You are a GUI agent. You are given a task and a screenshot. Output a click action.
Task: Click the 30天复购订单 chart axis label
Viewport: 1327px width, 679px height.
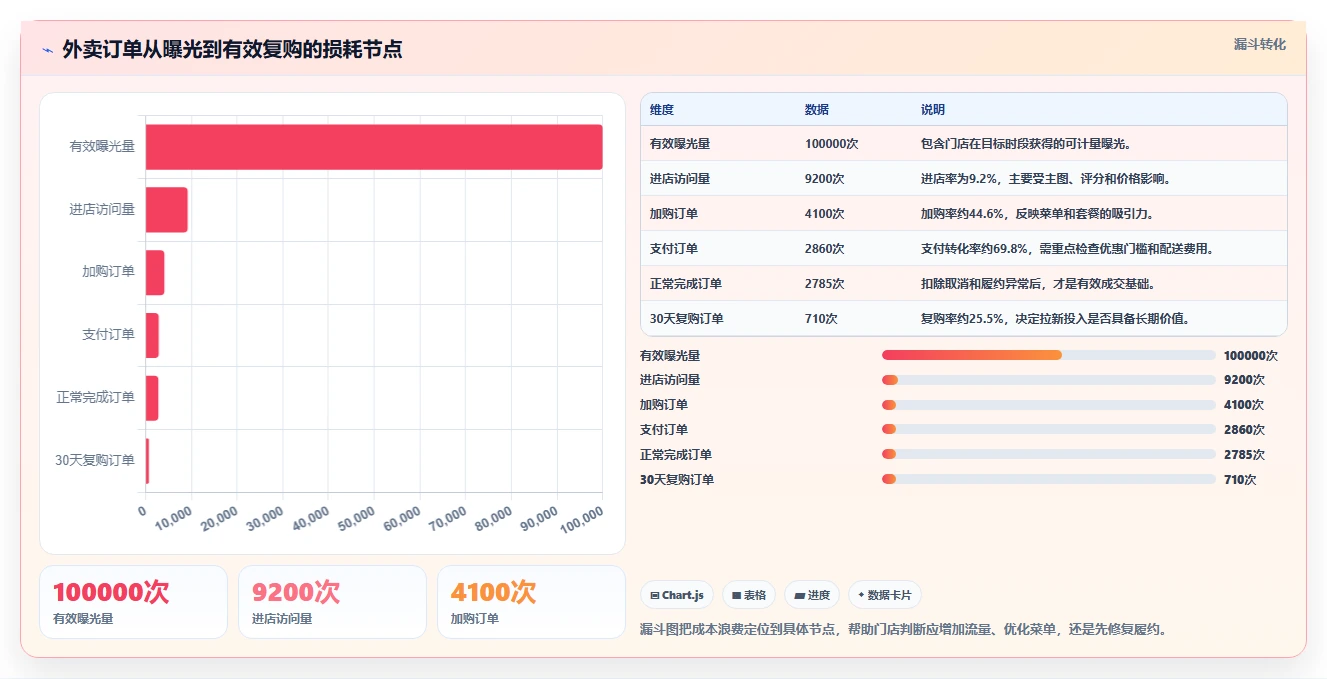pyautogui.click(x=95, y=461)
